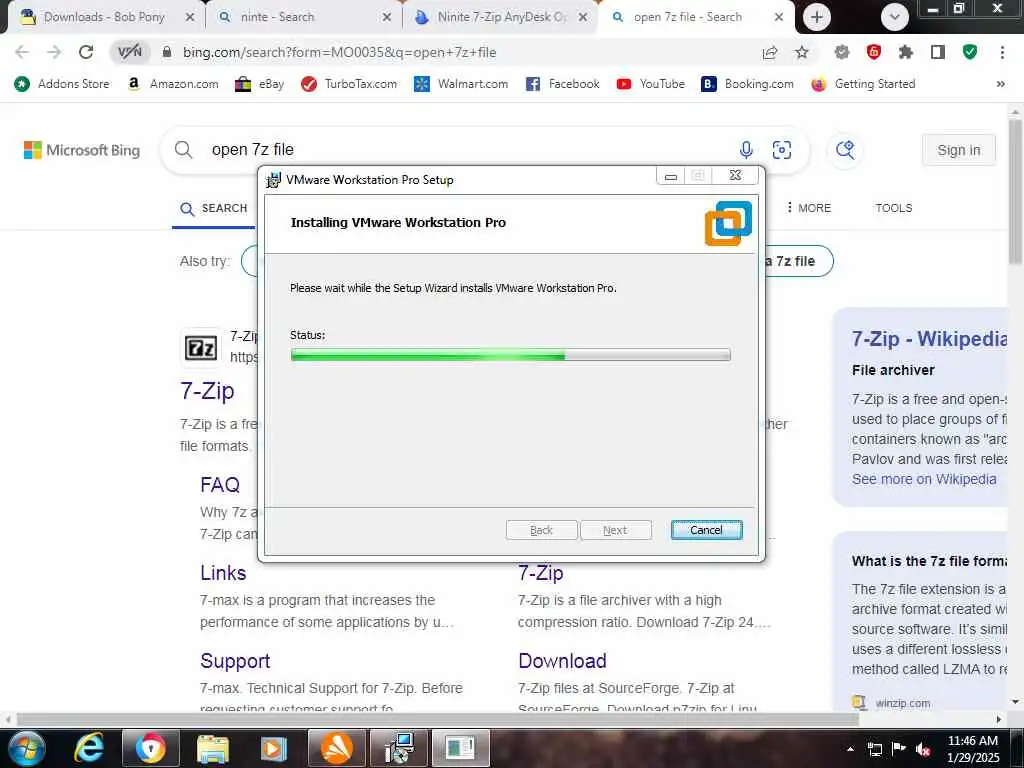Screen dimensions: 1024x768
Task: Open Booking.com bookmark
Action: (747, 84)
